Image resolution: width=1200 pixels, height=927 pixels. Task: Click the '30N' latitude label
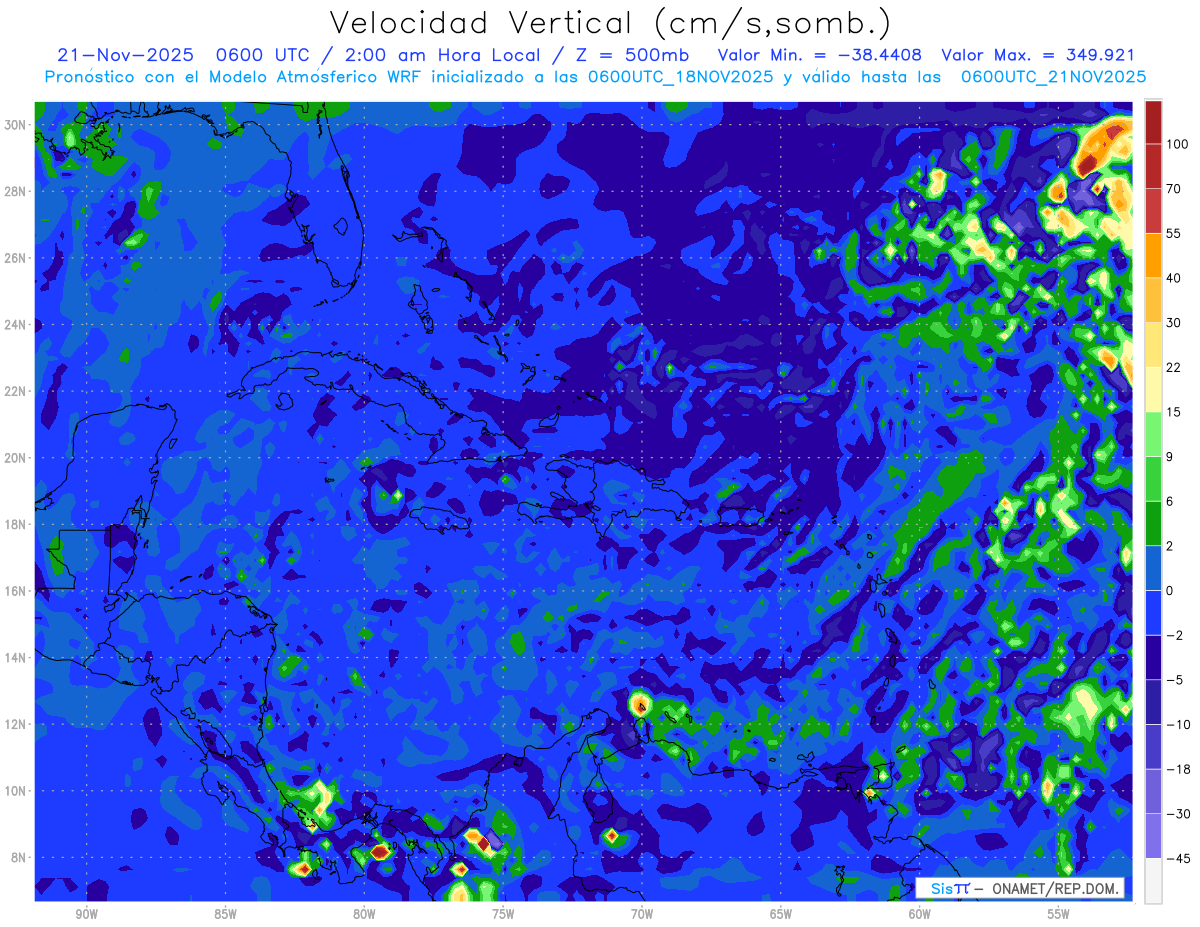17,125
